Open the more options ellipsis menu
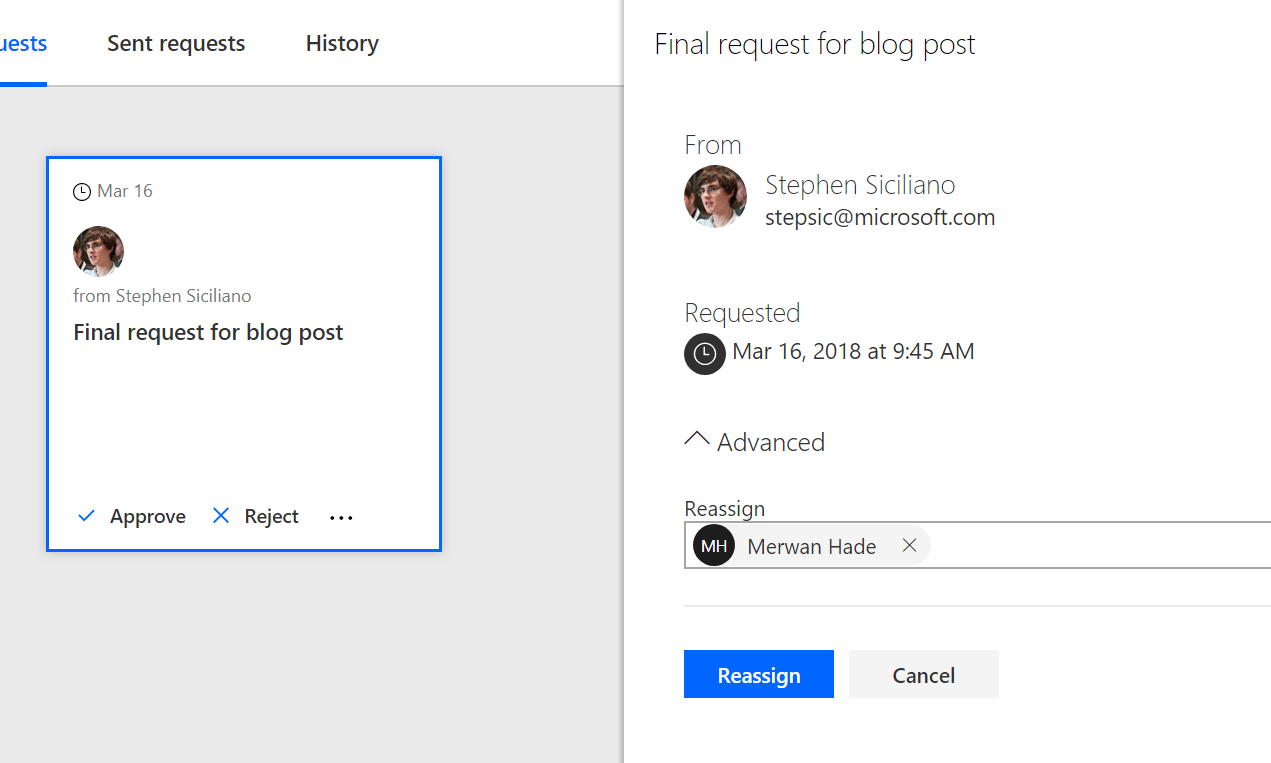This screenshot has width=1271, height=763. click(x=341, y=517)
